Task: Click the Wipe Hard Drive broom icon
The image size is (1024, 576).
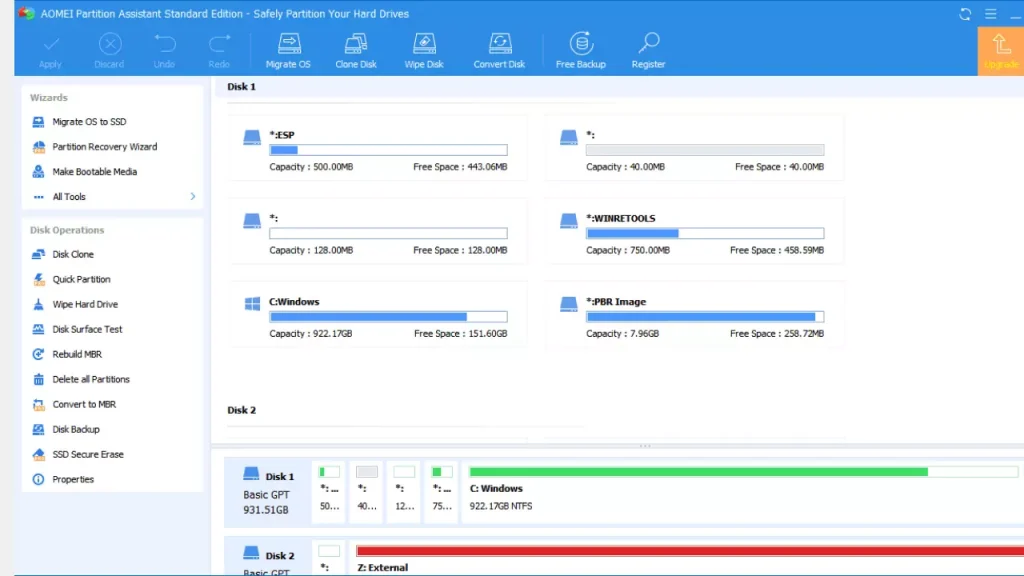Action: coord(39,304)
